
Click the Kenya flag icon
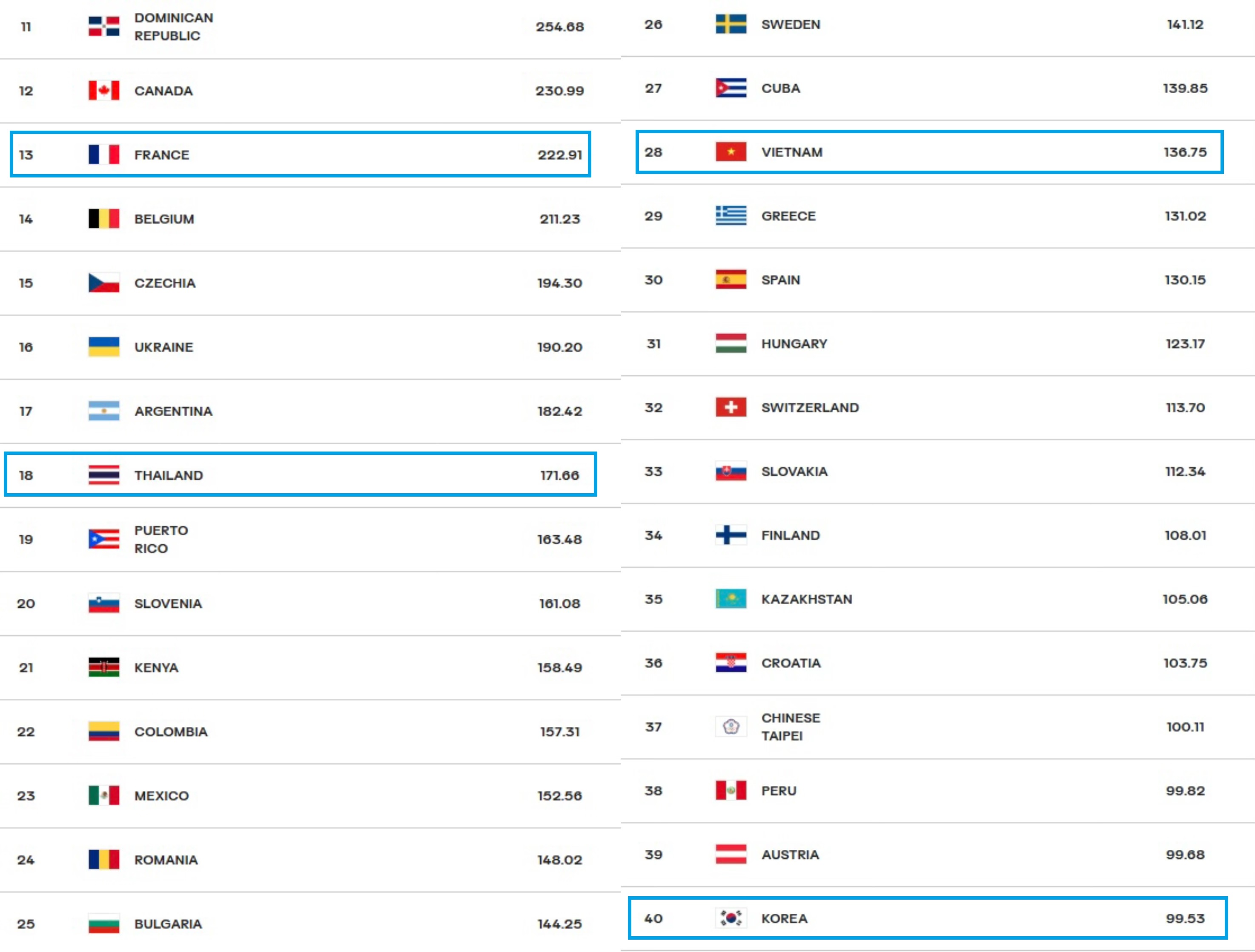coord(104,667)
